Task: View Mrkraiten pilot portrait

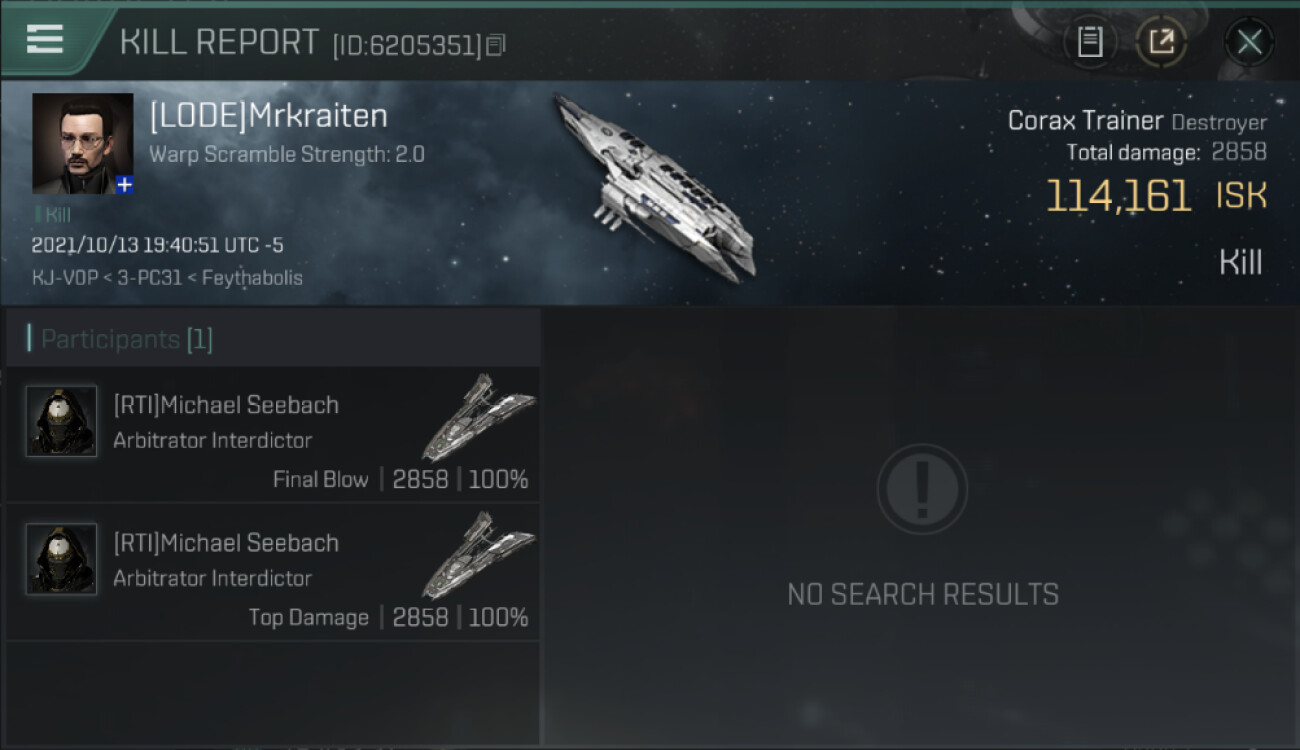Action: coord(82,143)
